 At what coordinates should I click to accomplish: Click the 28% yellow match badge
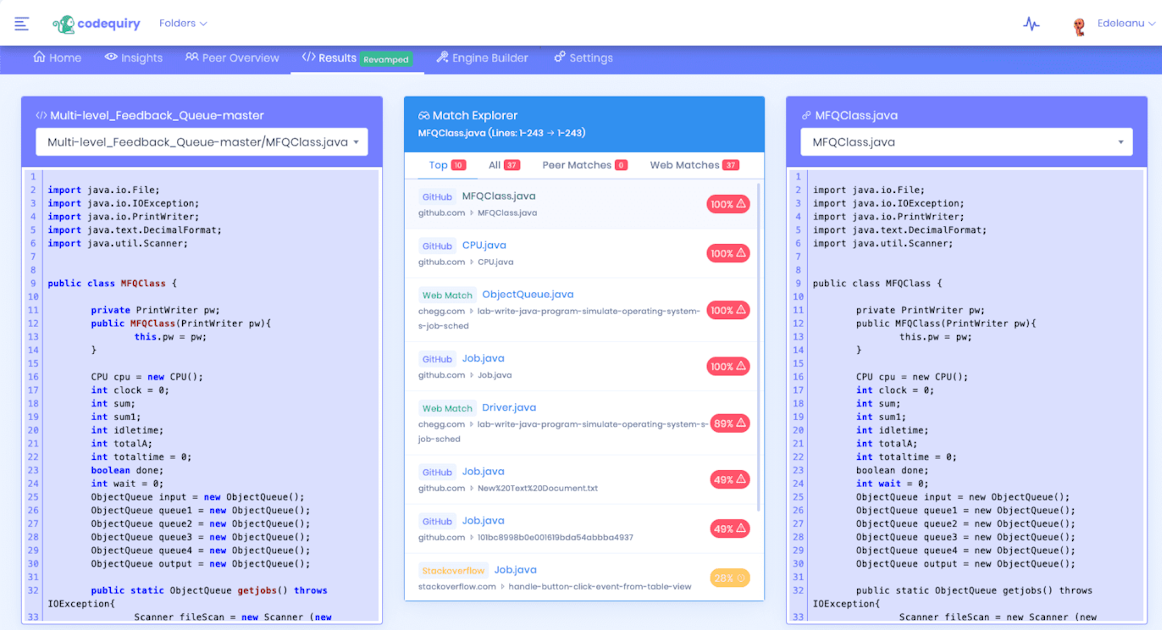tap(729, 577)
